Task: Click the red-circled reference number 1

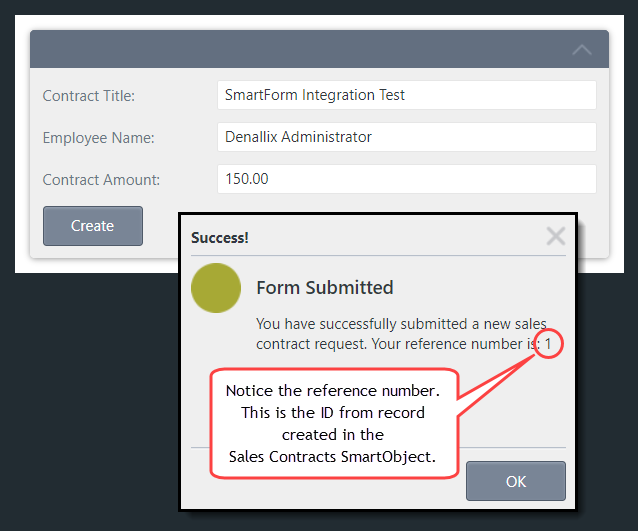Action: [551, 345]
